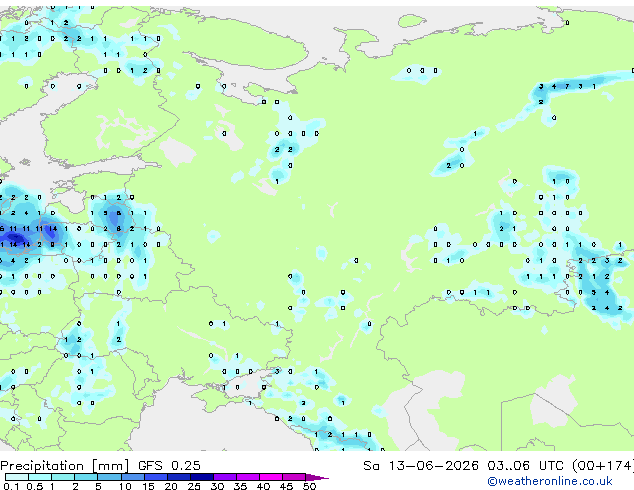Click the 0.5–1 mm legend color box
Screen dimensions: 634x490
click(x=40, y=477)
